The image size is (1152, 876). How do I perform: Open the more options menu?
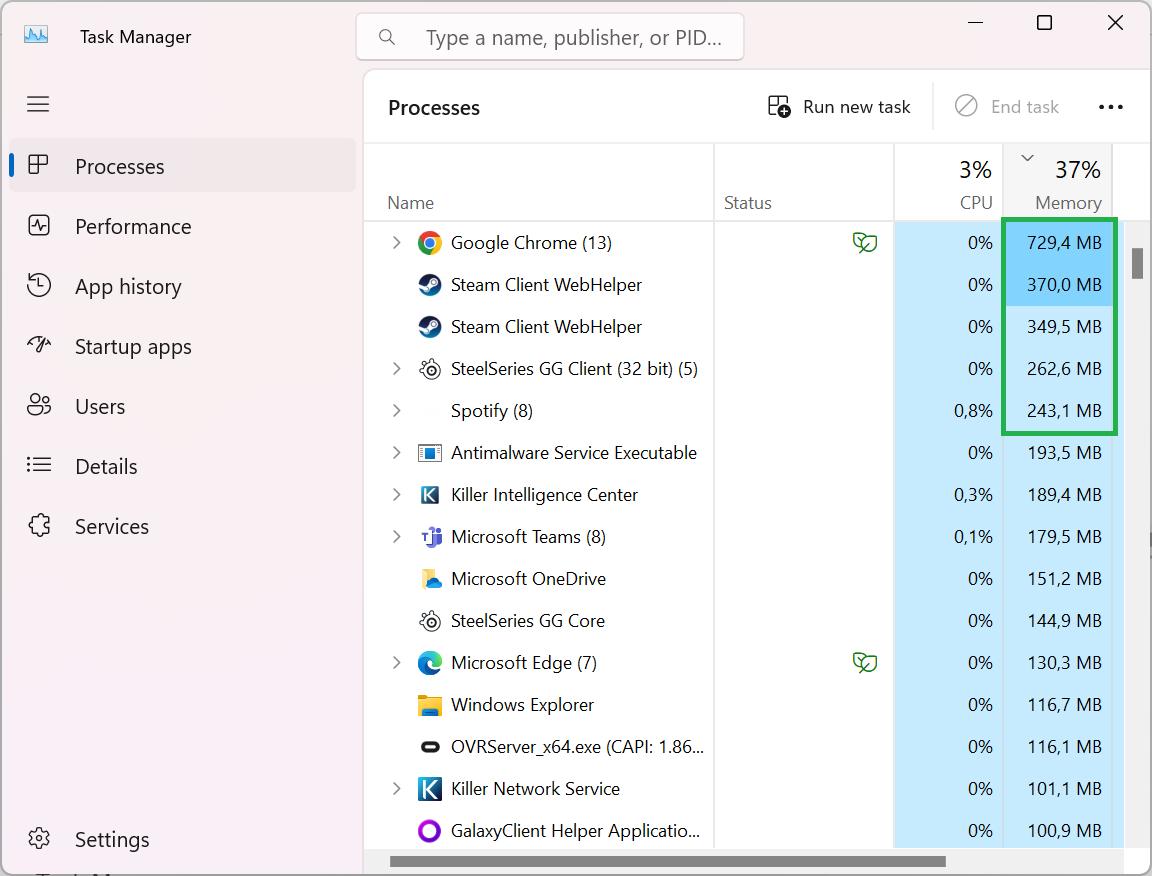tap(1111, 106)
